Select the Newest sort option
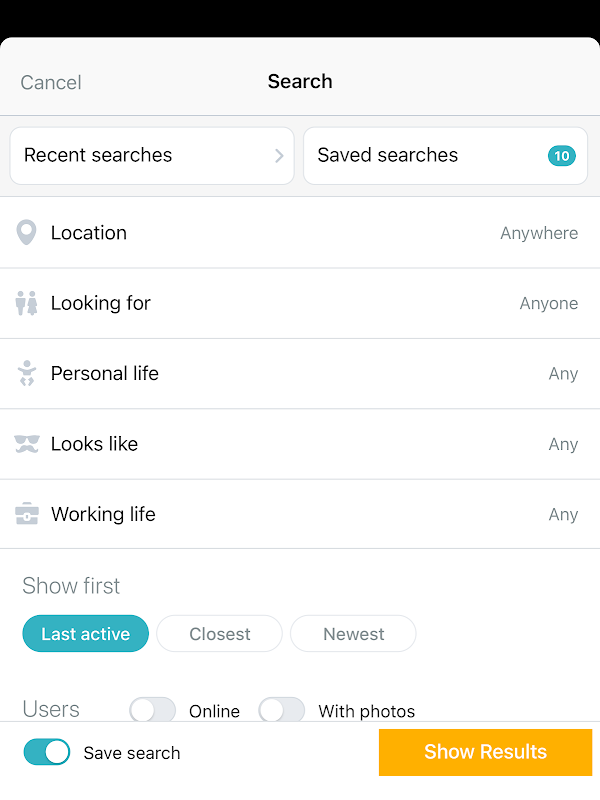This screenshot has width=600, height=800. click(353, 634)
